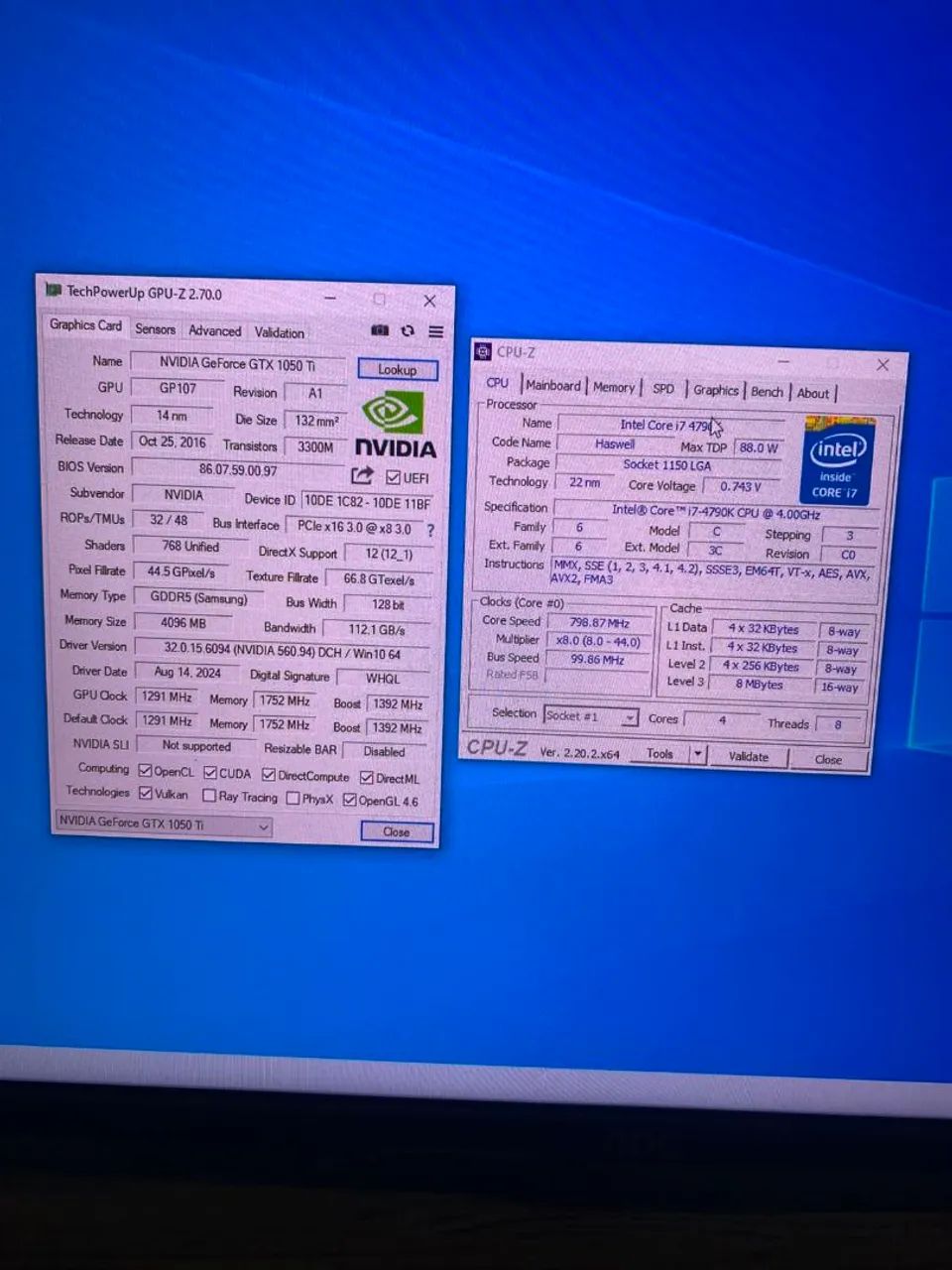Click the Bus Speed value 99.86 MHz

pos(597,659)
